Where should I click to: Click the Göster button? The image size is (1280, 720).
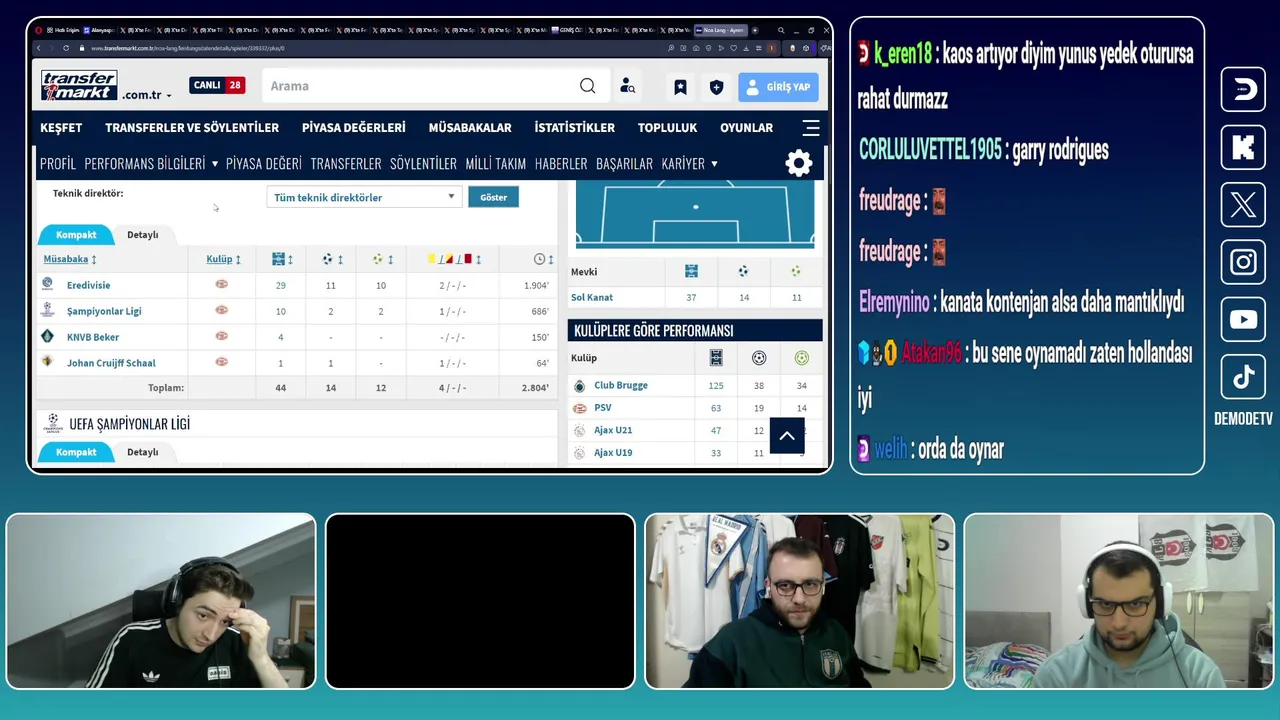click(493, 197)
